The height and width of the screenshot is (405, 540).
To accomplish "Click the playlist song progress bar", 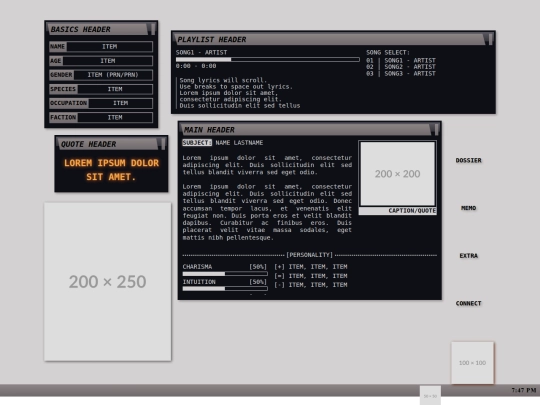I will pos(268,60).
